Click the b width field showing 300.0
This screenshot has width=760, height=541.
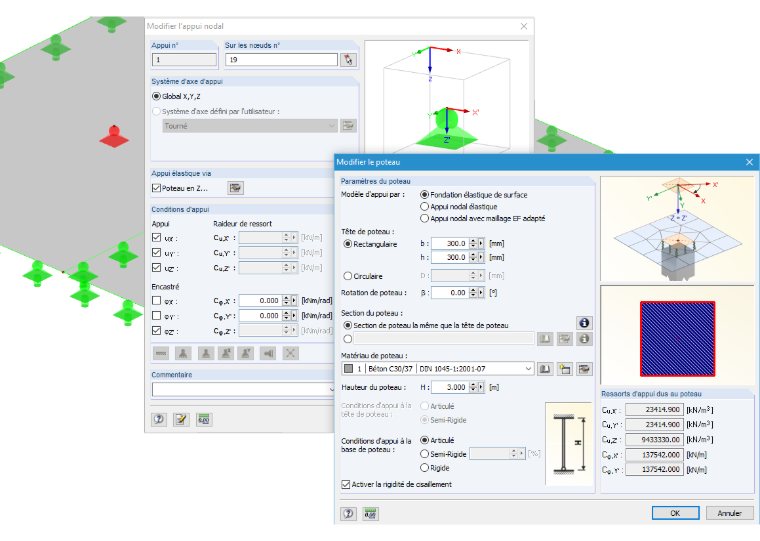450,243
